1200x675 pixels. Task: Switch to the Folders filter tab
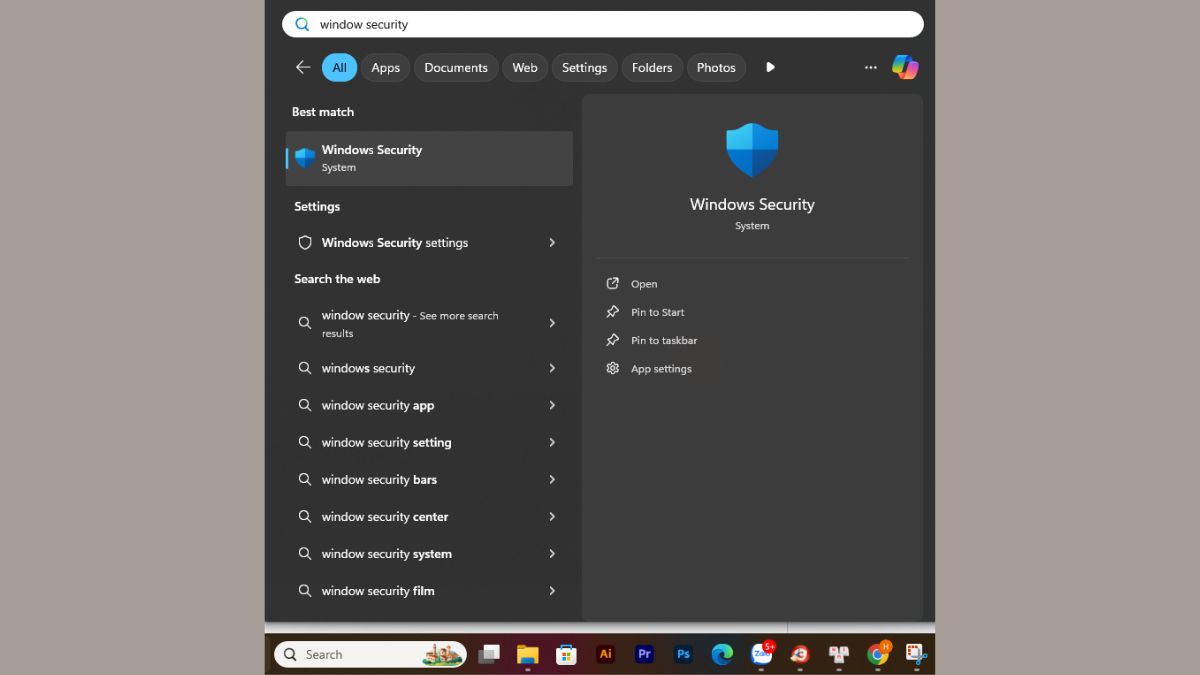click(652, 67)
